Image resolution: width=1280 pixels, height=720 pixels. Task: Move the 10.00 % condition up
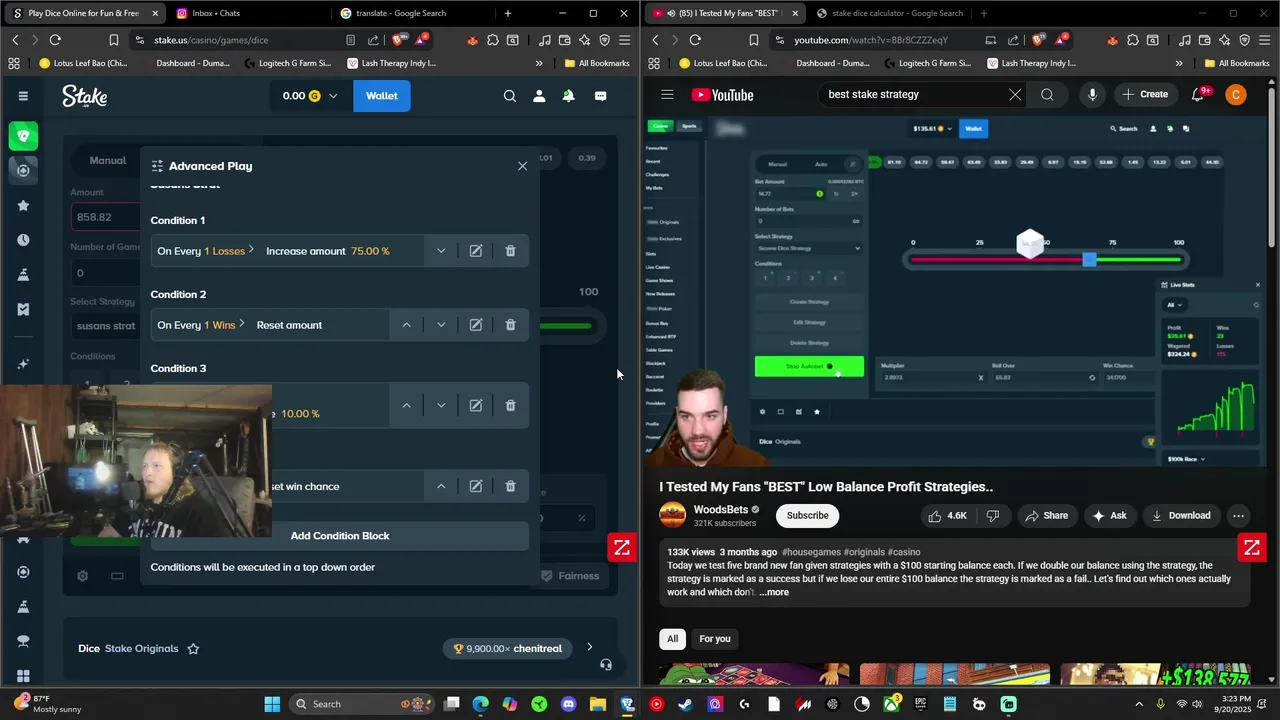pyautogui.click(x=406, y=405)
